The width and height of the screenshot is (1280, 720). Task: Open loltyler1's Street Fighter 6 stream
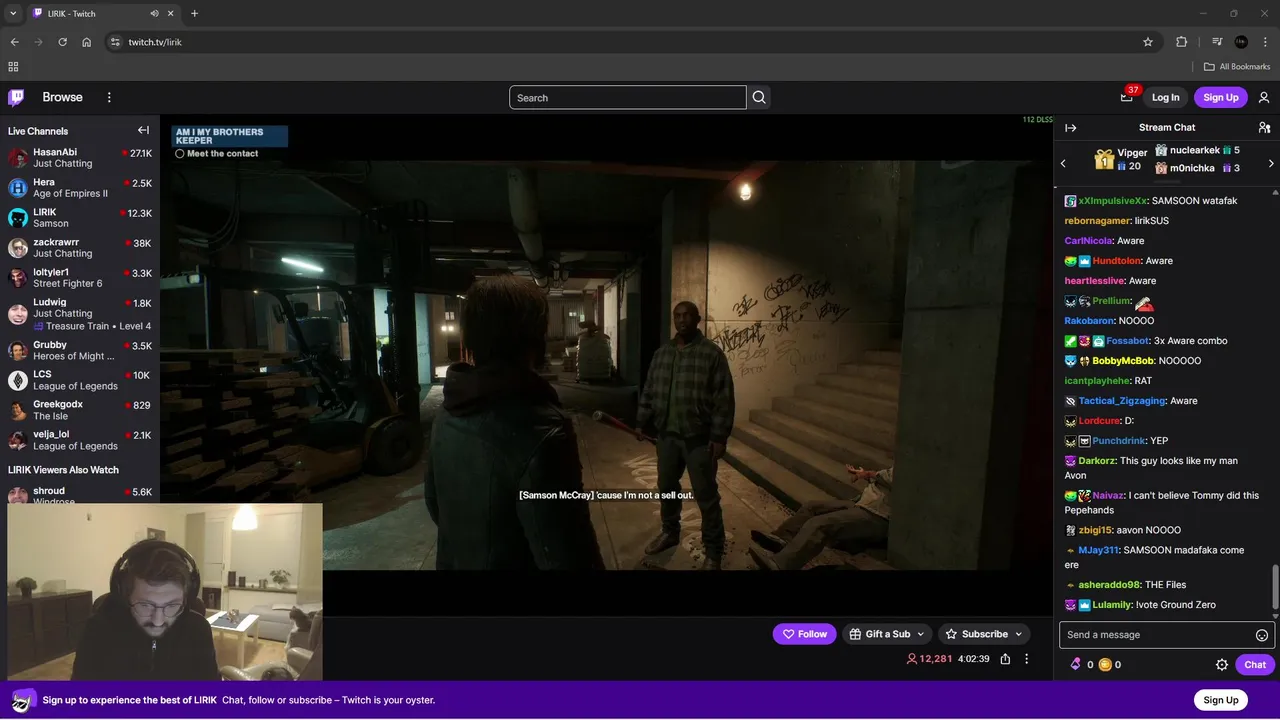[x=80, y=278]
